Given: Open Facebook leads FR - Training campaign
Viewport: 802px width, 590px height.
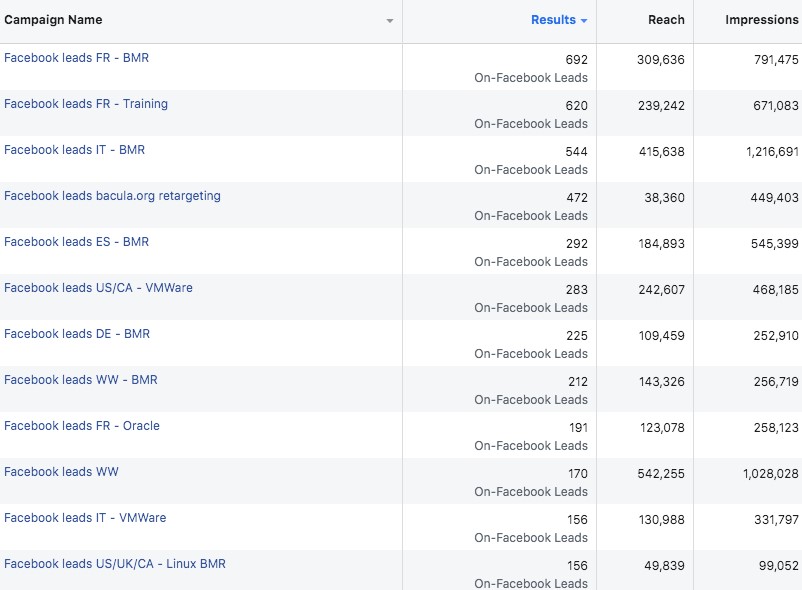Looking at the screenshot, I should coord(86,104).
